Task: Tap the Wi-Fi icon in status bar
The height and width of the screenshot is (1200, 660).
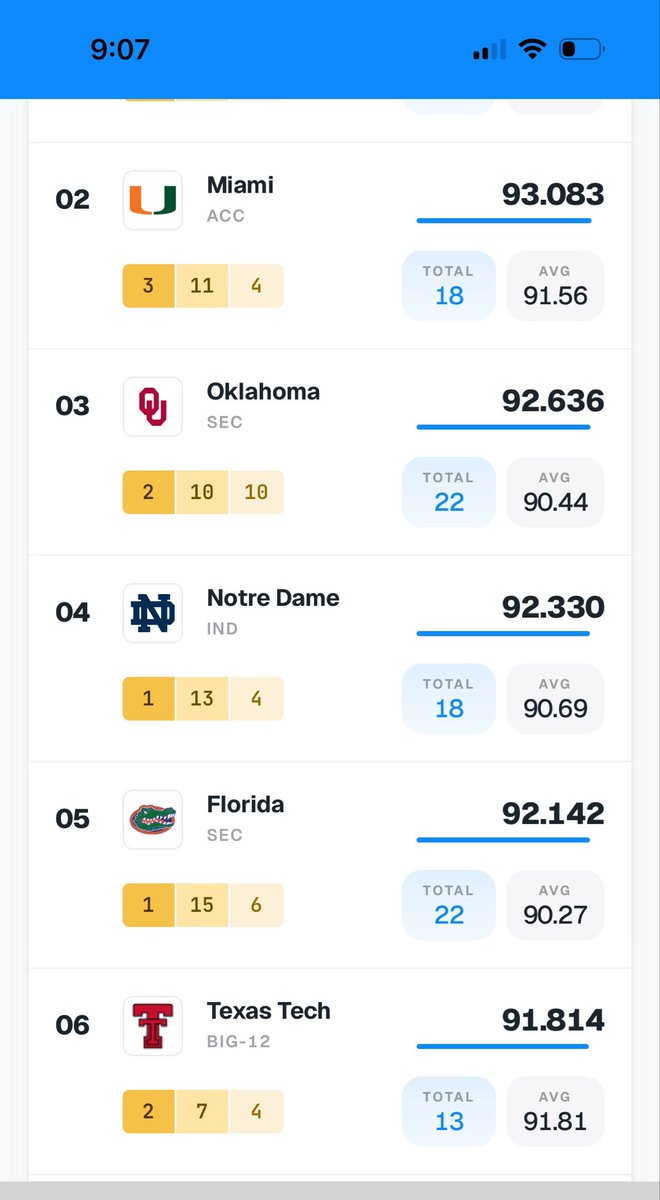Action: (x=532, y=49)
